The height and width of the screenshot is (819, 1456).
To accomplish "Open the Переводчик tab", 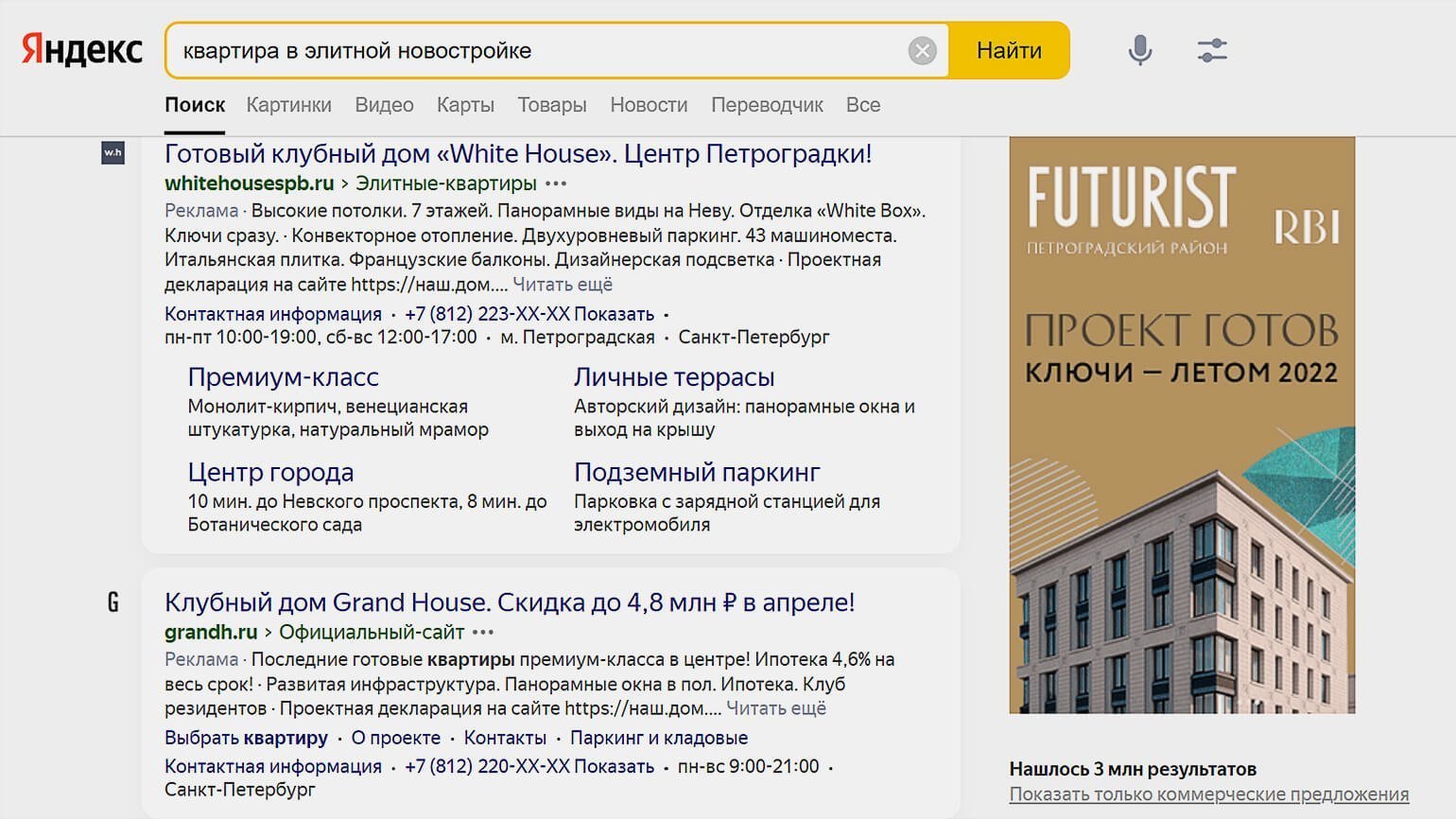I will (x=767, y=105).
